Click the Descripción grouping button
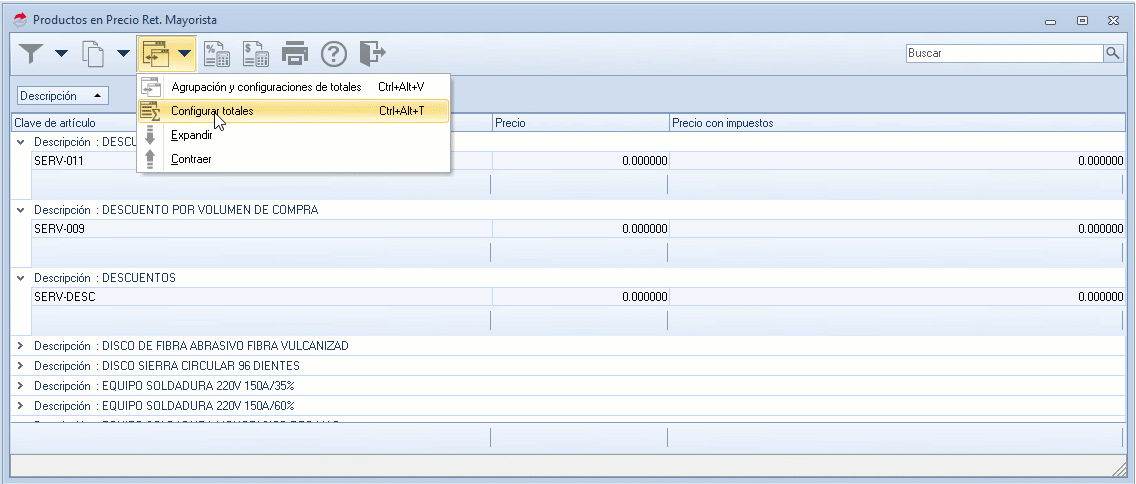The height and width of the screenshot is (484, 1136). (62, 96)
